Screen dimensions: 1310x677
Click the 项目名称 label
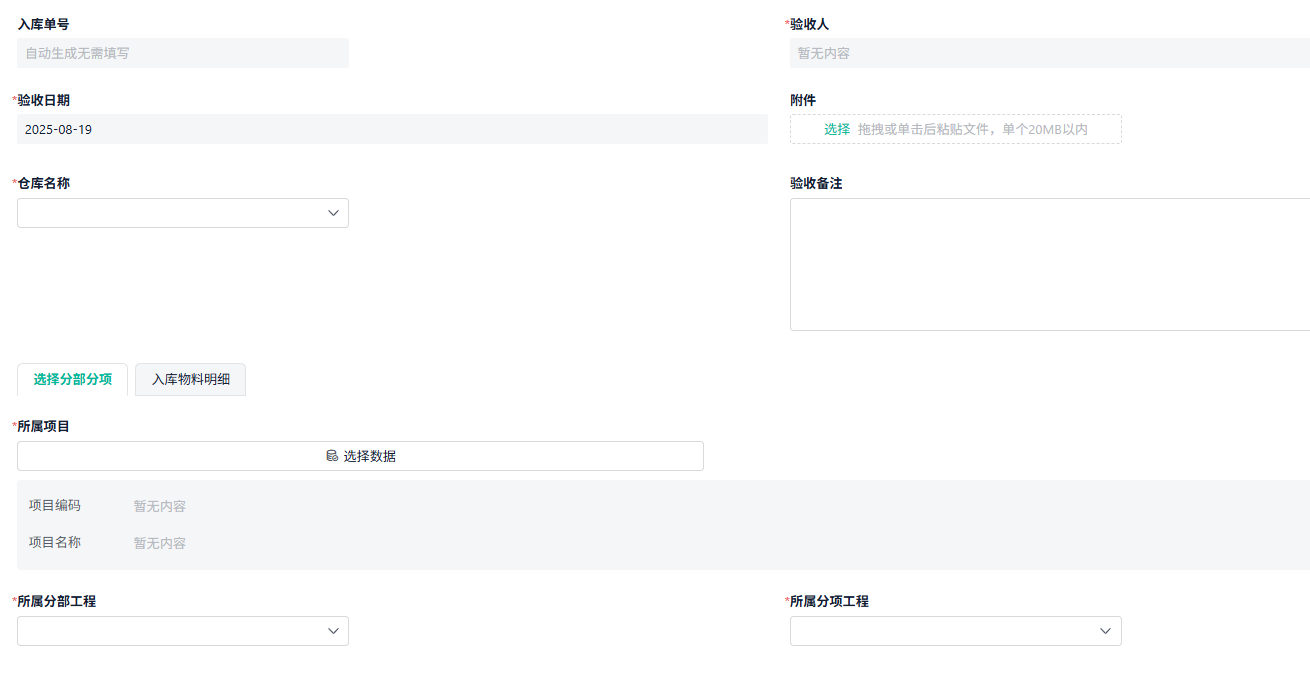click(x=55, y=542)
